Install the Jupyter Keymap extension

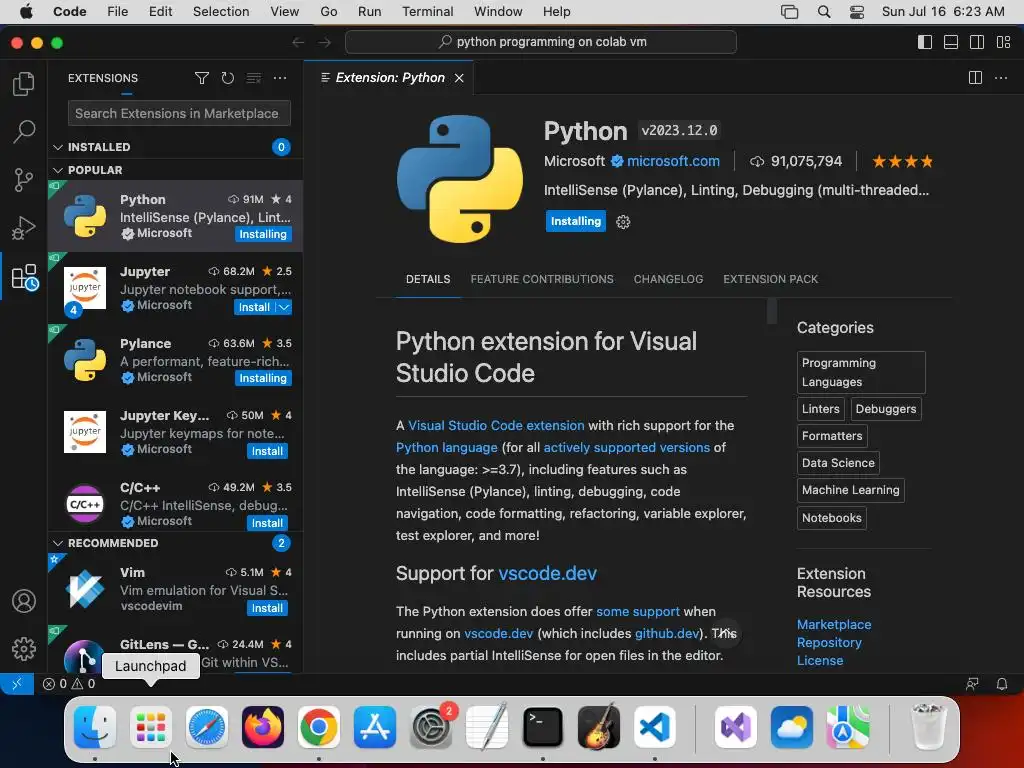click(267, 451)
